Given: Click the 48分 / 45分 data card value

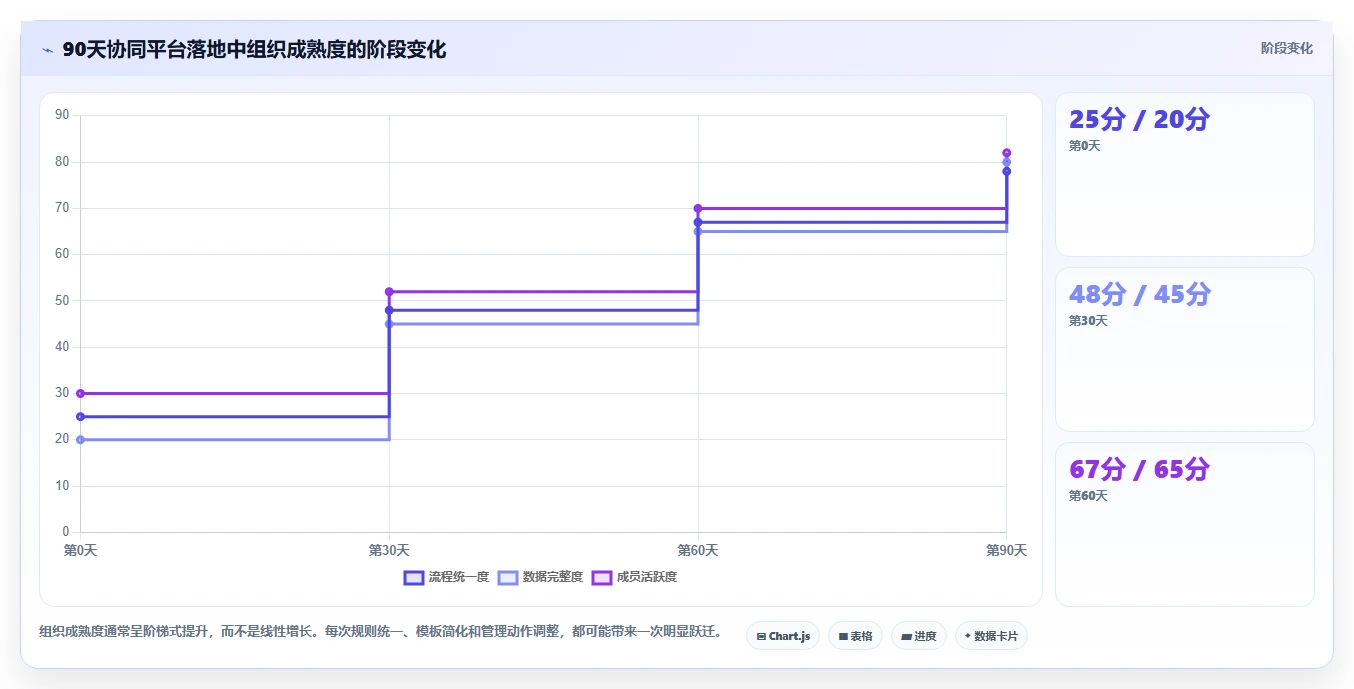Looking at the screenshot, I should pyautogui.click(x=1140, y=294).
